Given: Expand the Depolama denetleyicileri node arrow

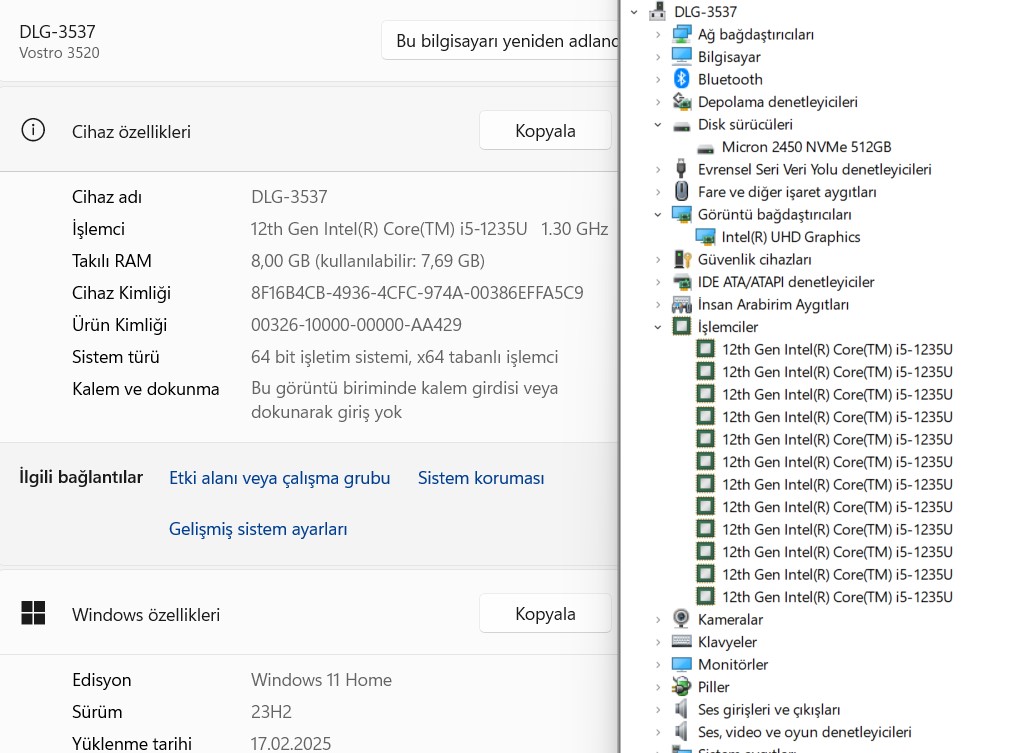Looking at the screenshot, I should (658, 102).
